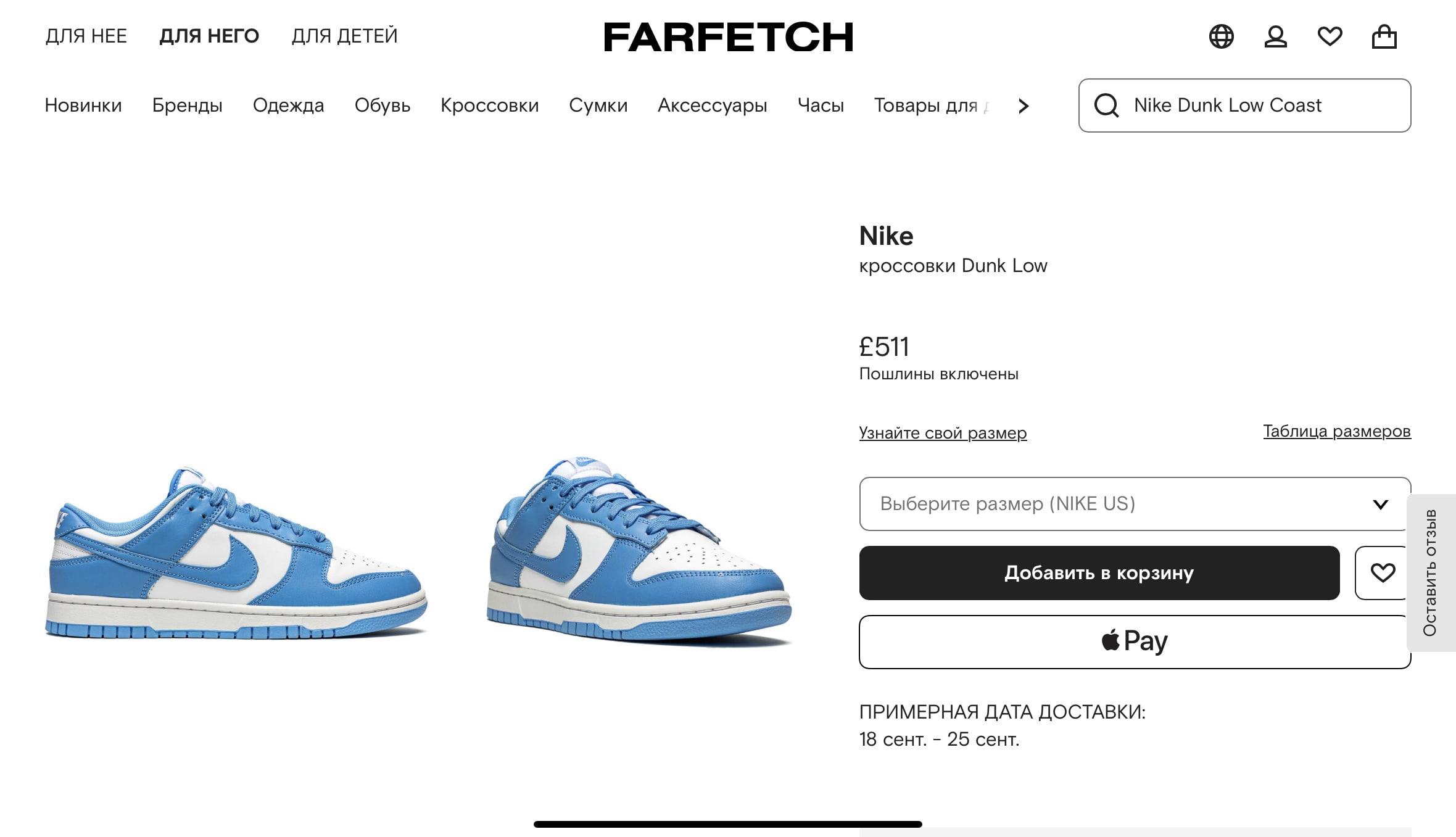Viewport: 1456px width, 837px height.
Task: Expand the size selection dropdown
Action: pos(1134,504)
